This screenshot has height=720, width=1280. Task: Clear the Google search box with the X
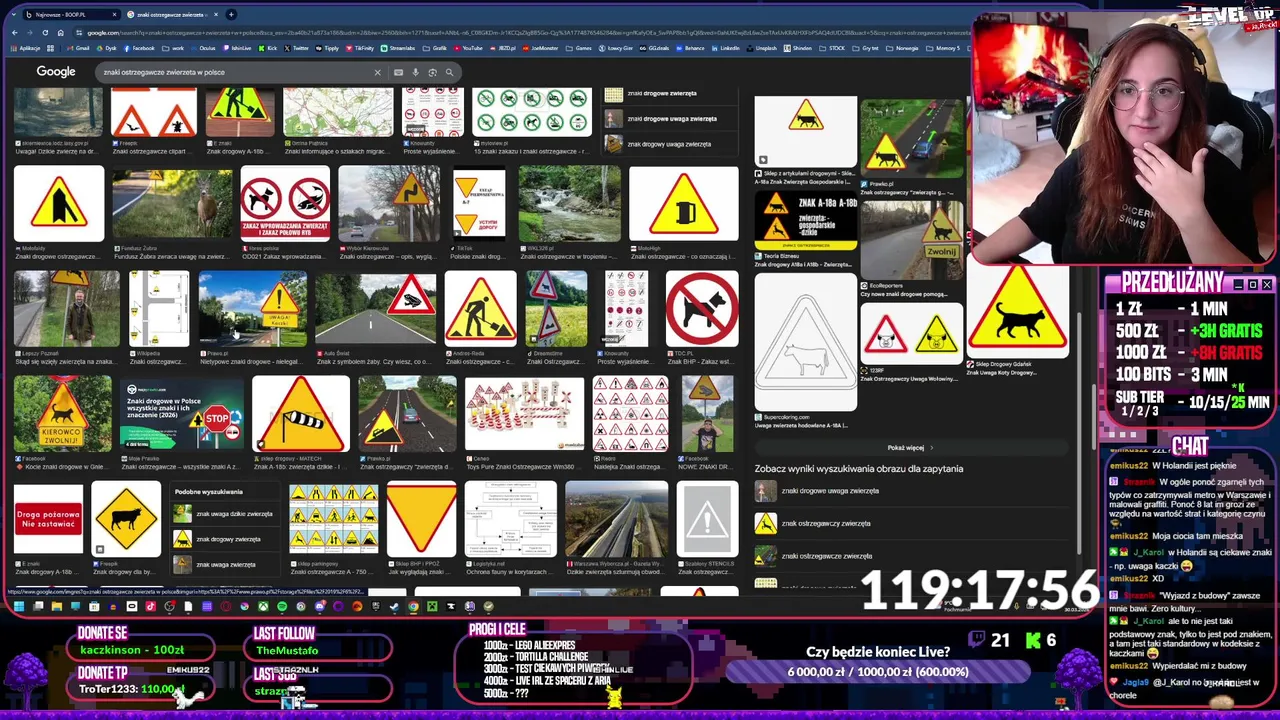click(377, 72)
